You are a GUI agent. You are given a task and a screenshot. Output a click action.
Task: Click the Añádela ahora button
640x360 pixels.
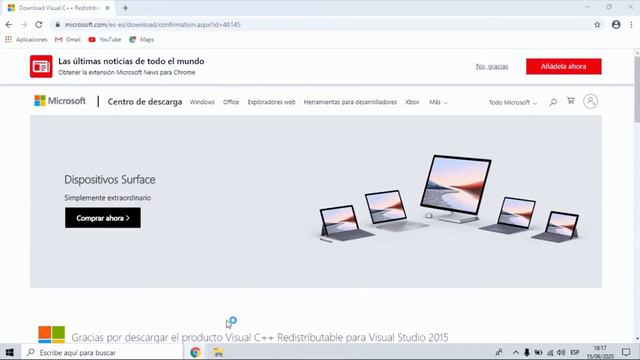pos(563,66)
